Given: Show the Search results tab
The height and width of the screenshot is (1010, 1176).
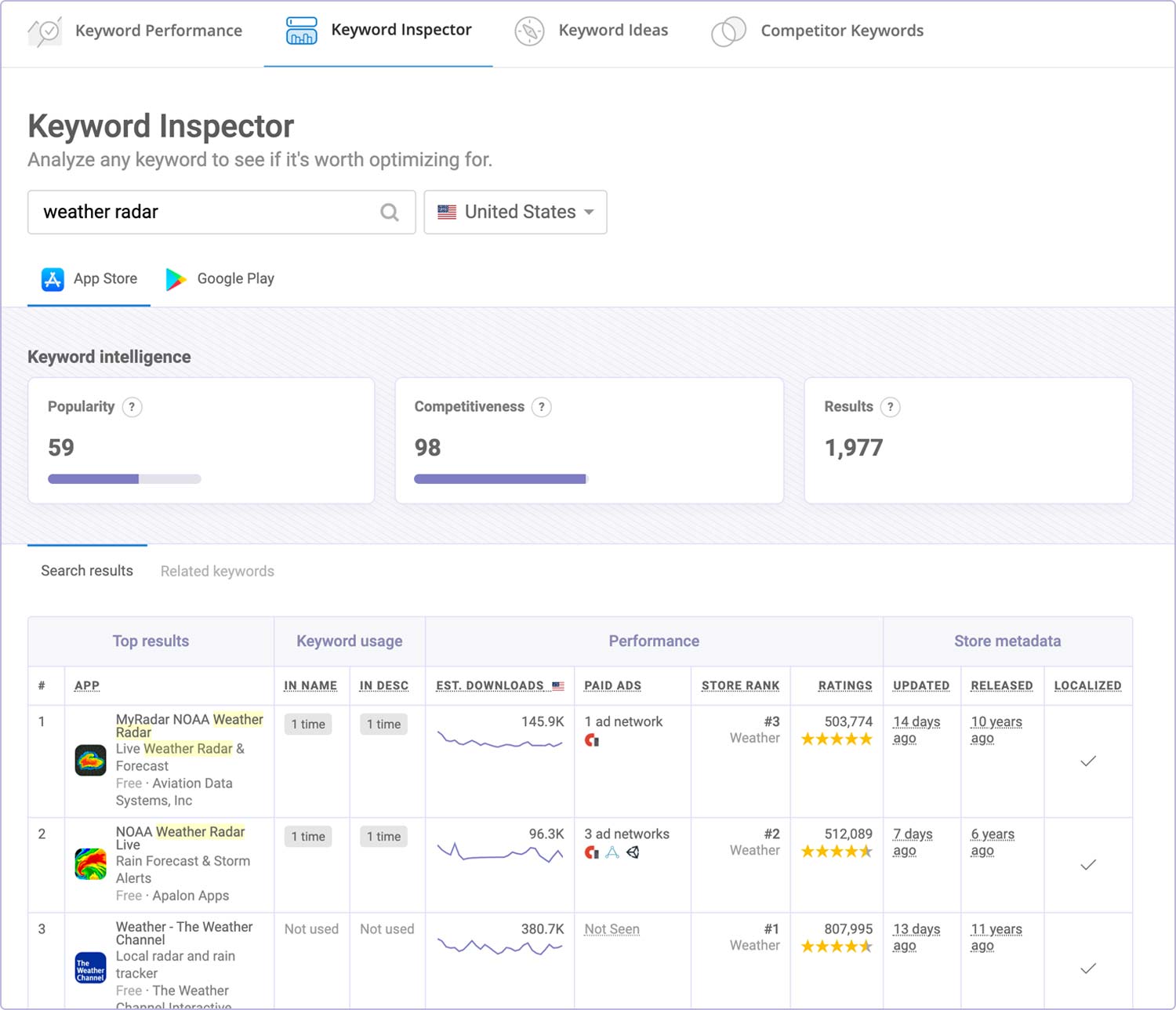Looking at the screenshot, I should (x=87, y=571).
